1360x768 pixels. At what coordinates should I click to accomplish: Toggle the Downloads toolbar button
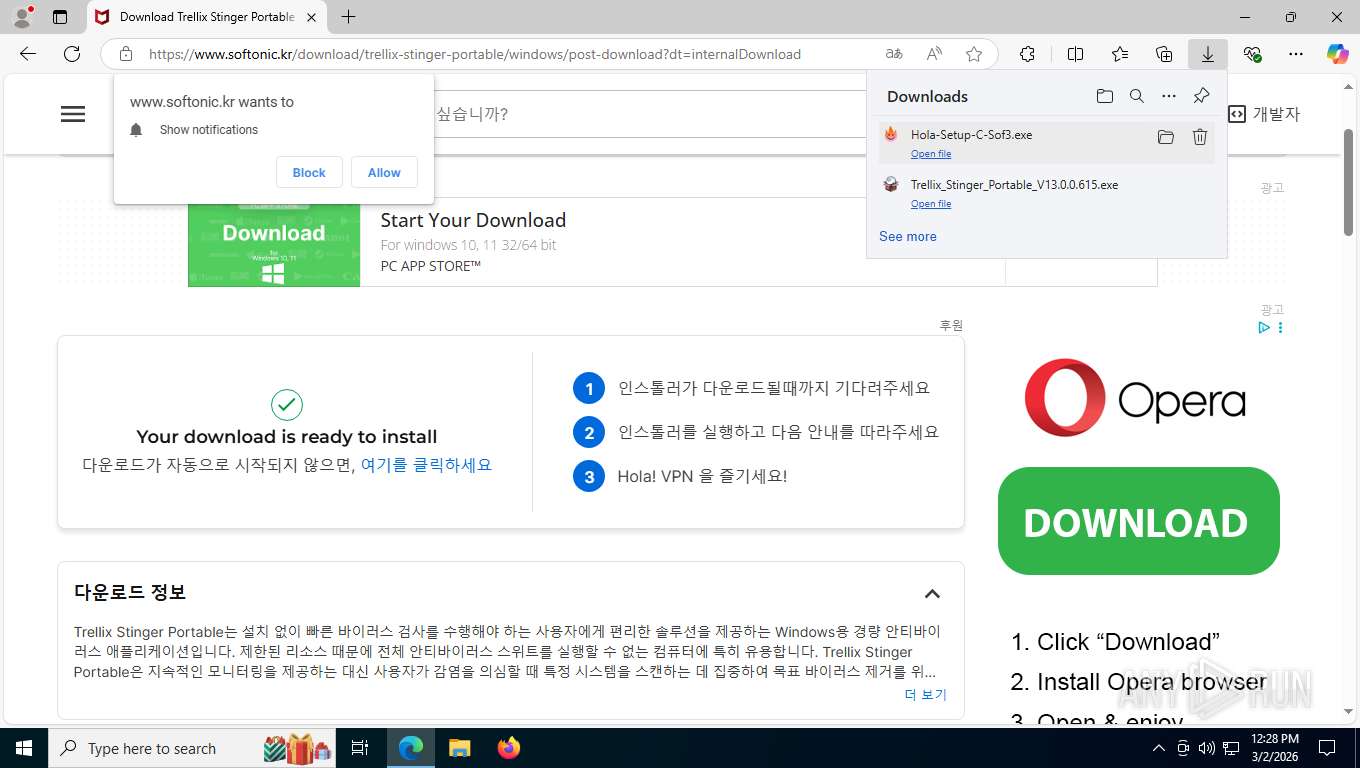pyautogui.click(x=1208, y=54)
